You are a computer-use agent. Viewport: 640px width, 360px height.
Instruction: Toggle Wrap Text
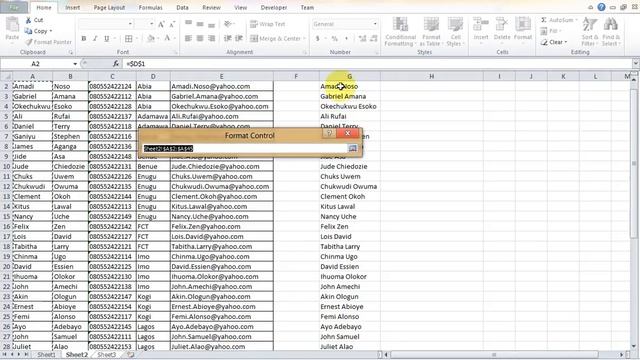click(267, 24)
